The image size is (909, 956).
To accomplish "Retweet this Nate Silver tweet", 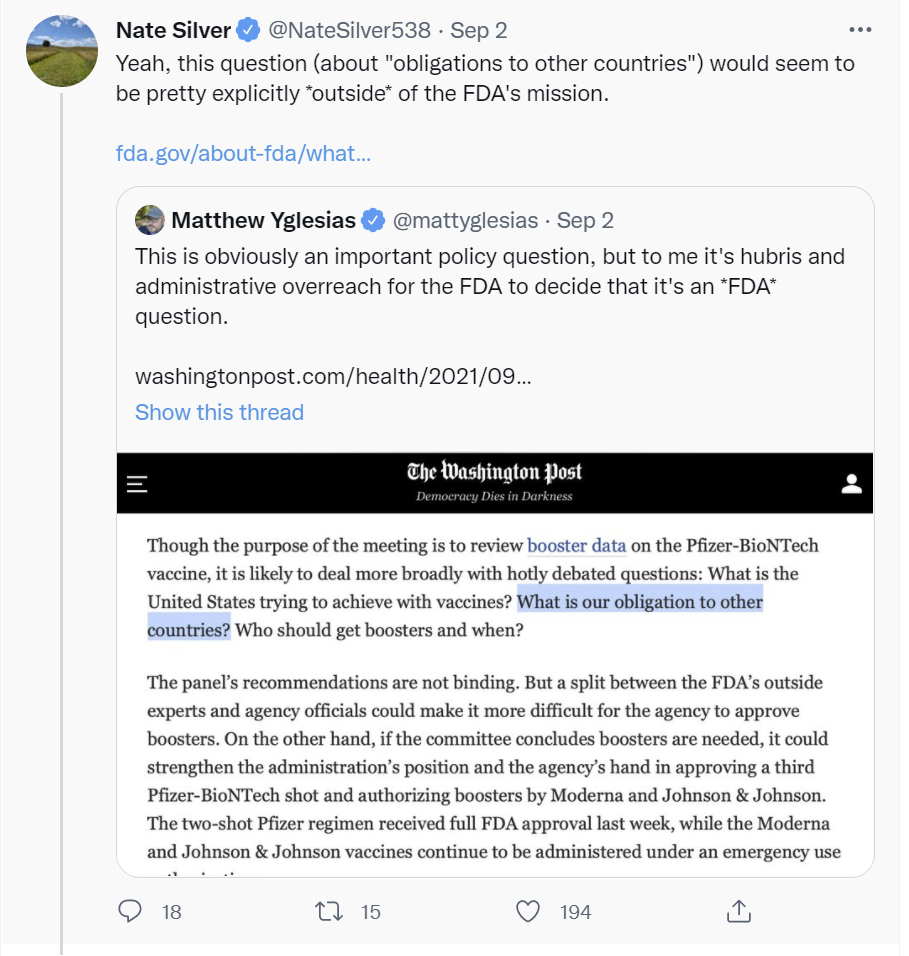I will [329, 911].
